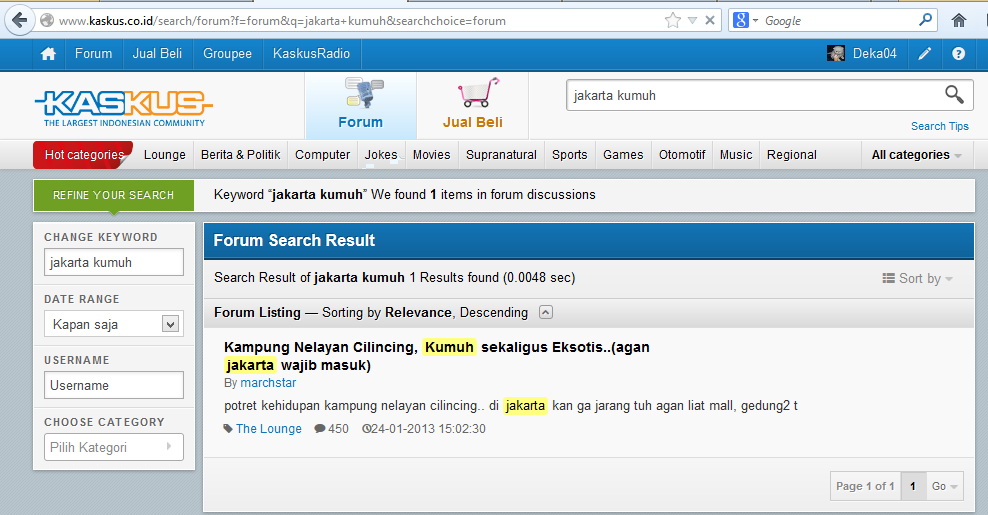Click the pencil create-post icon

924,54
